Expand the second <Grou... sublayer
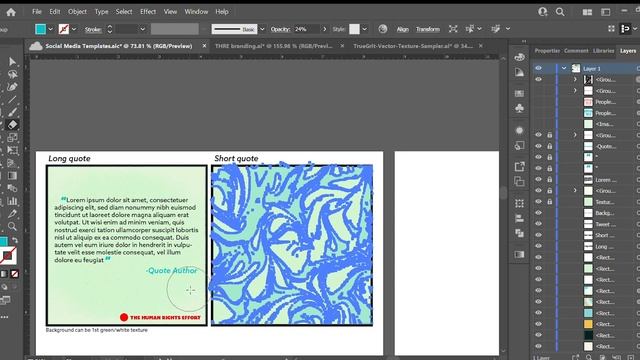Screen dimensions: 640x360 point(575,90)
